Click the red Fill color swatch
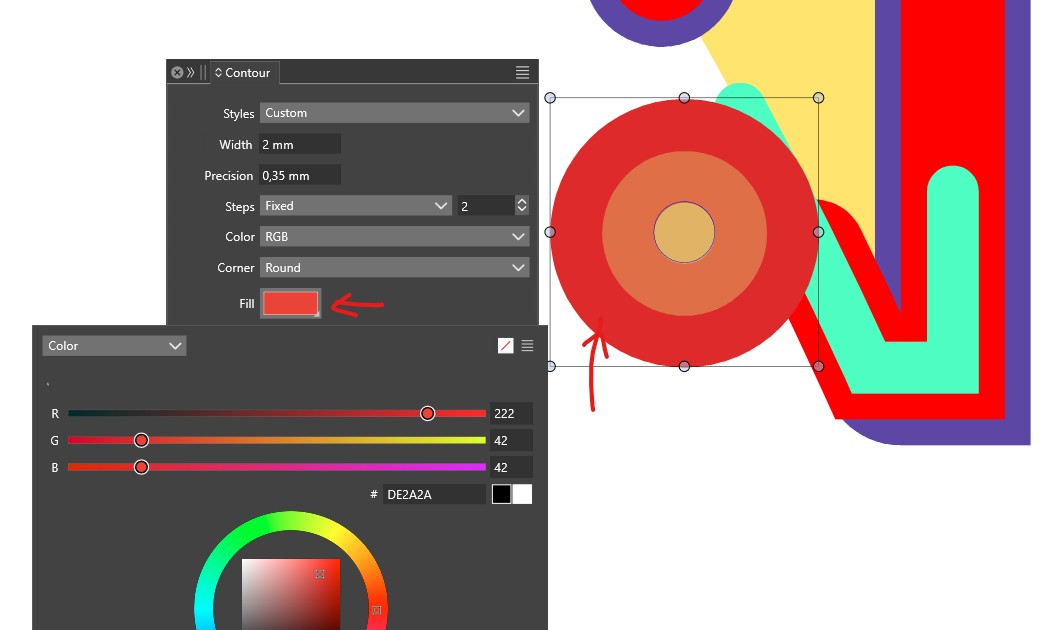 coord(290,303)
